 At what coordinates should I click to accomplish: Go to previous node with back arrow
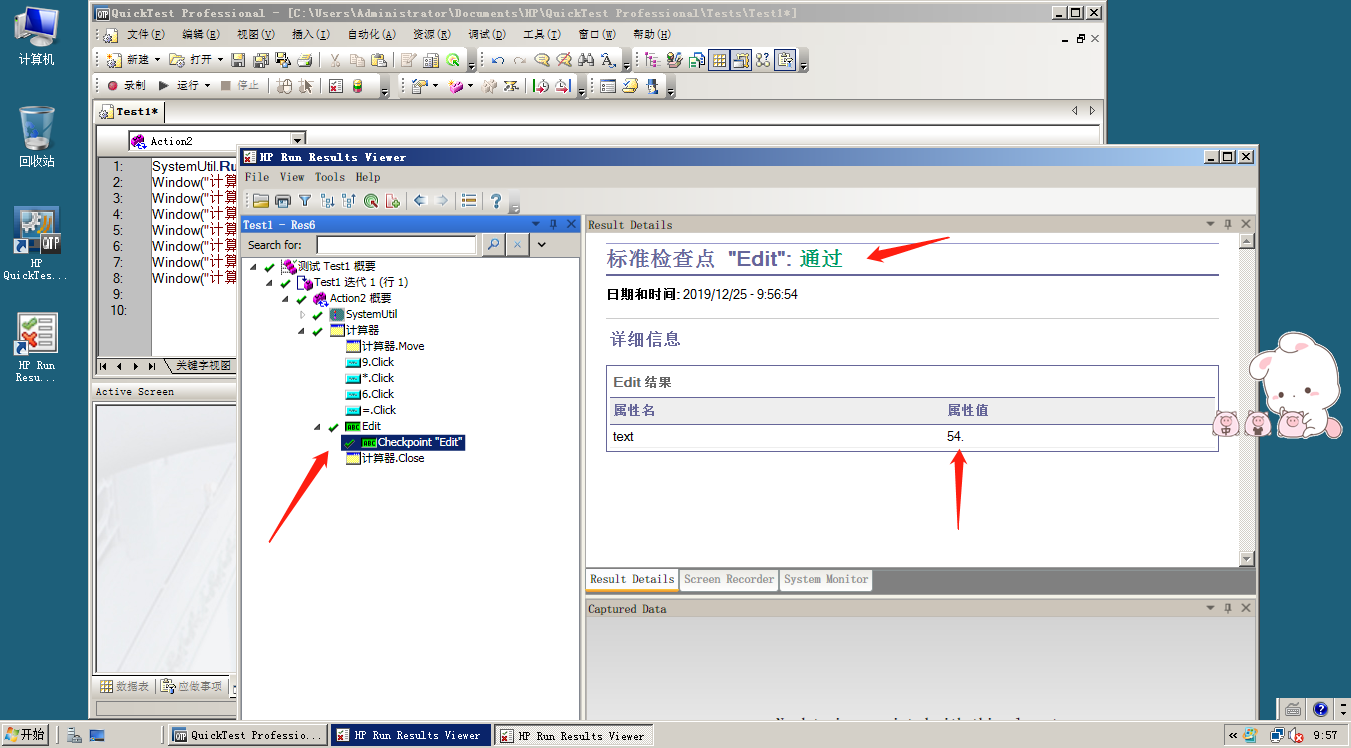tap(420, 200)
